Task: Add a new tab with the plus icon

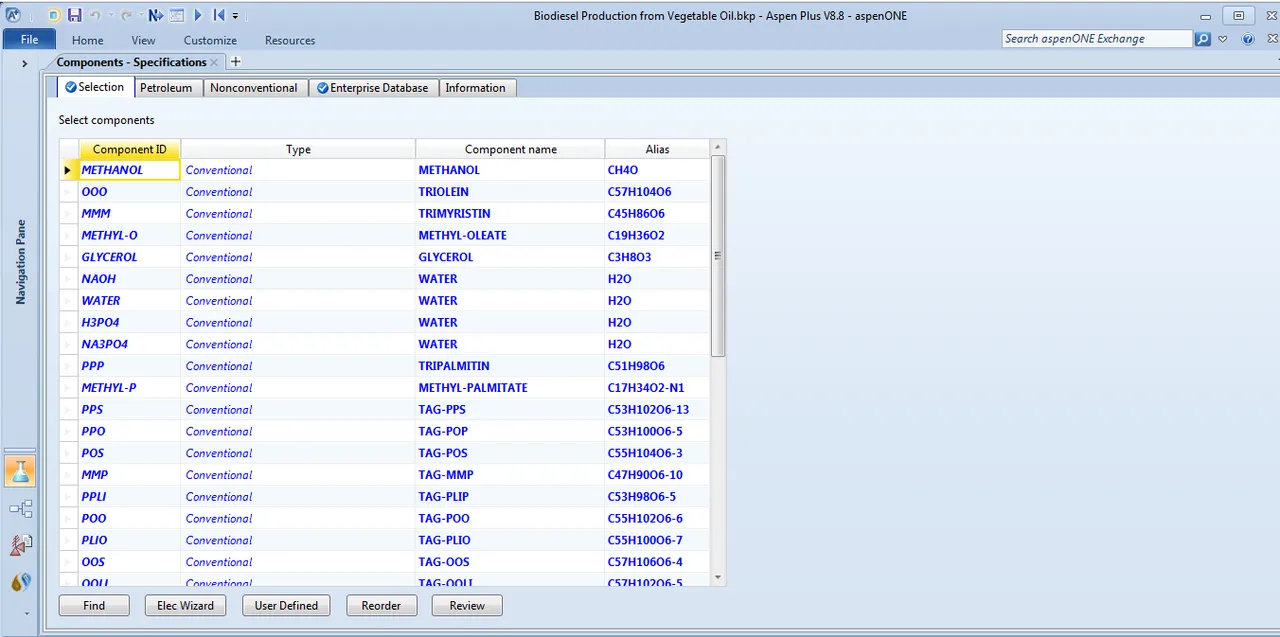Action: (x=236, y=62)
